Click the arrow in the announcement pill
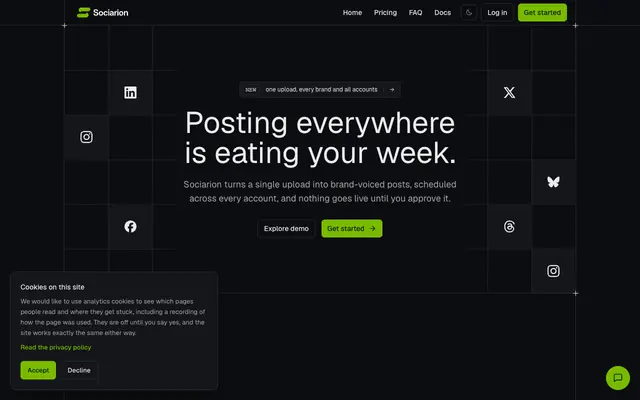Image resolution: width=640 pixels, height=400 pixels. click(392, 90)
